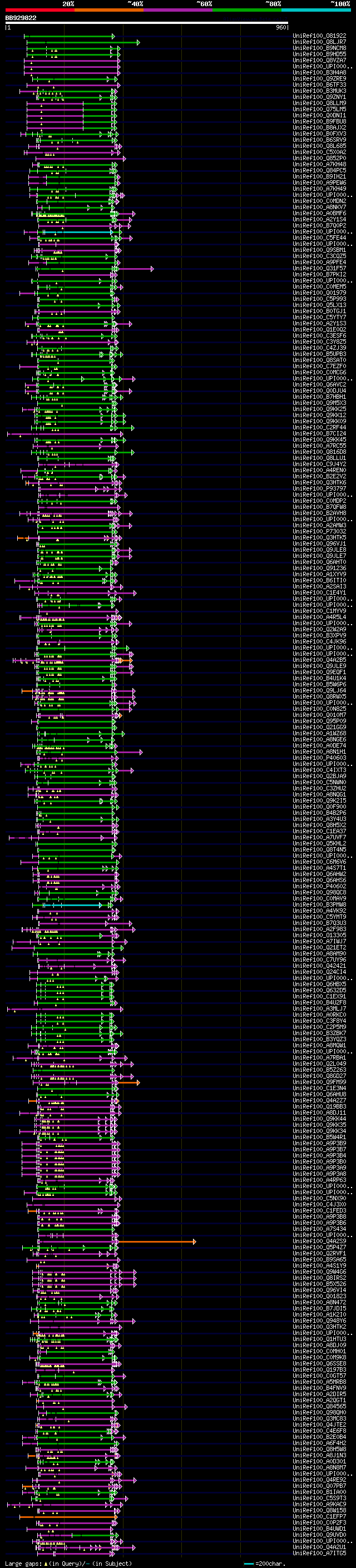The width and height of the screenshot is (356, 1568).
Task: Select UniRef100_Q21GG9 label
Action: click(x=319, y=728)
